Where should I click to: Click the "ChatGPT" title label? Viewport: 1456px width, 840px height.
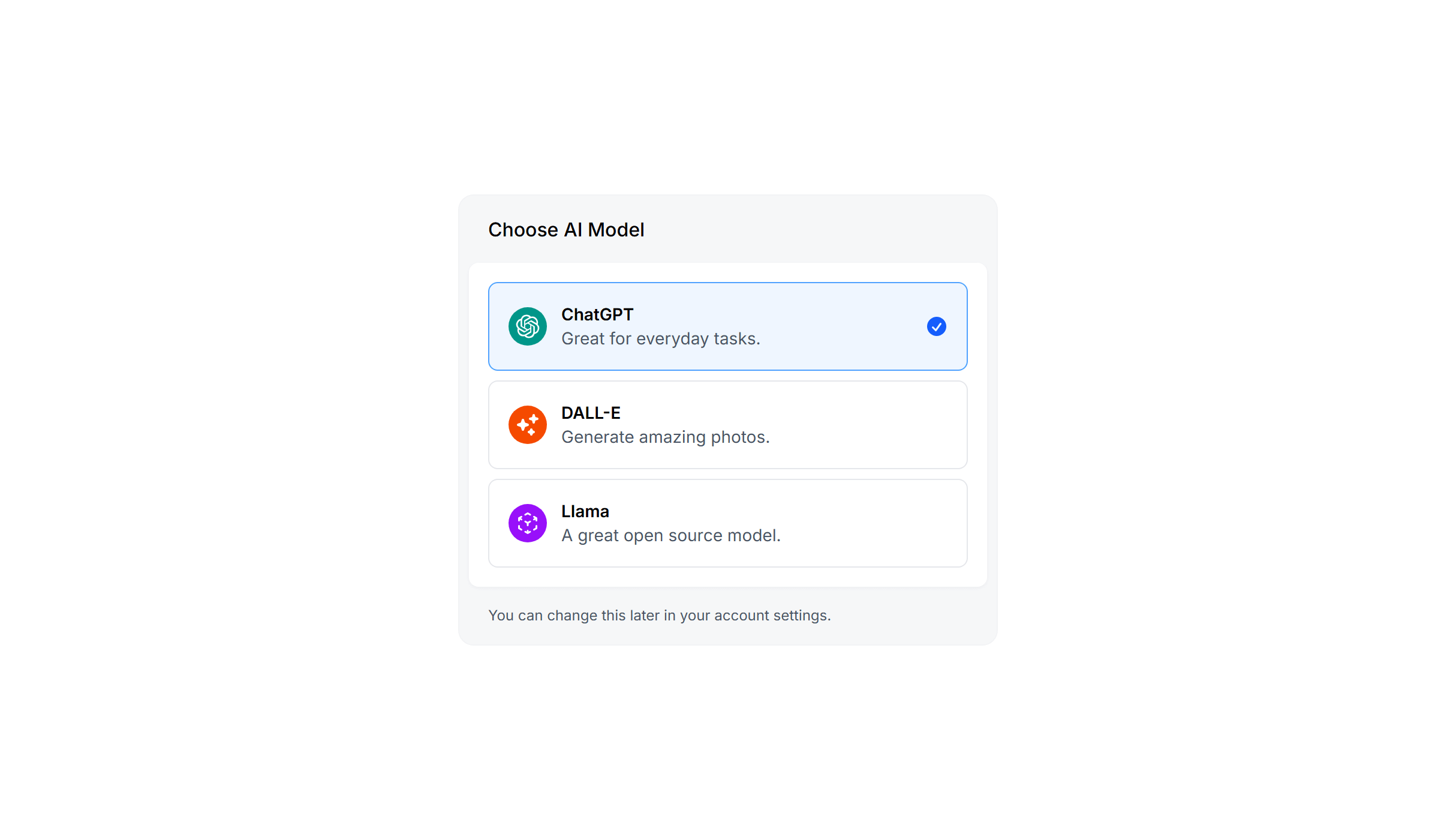(x=597, y=314)
